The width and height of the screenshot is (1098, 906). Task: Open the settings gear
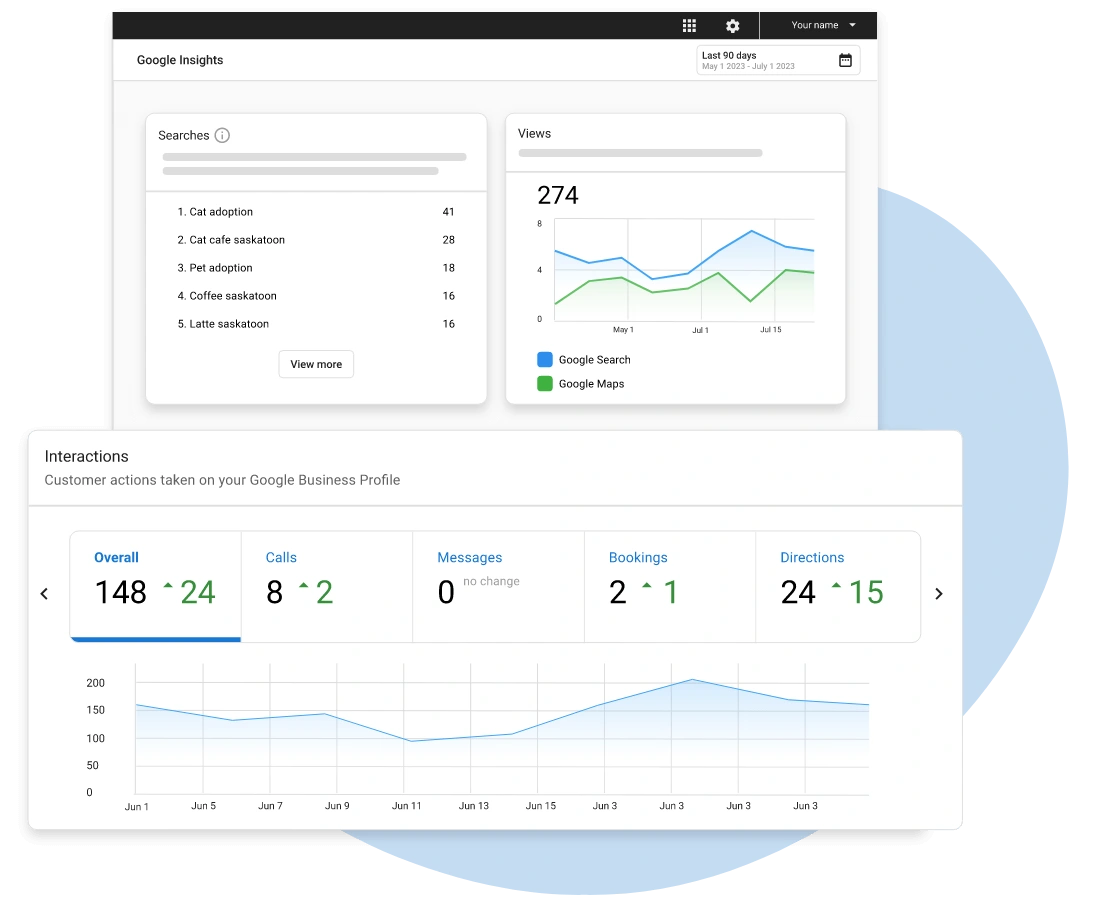click(x=733, y=25)
